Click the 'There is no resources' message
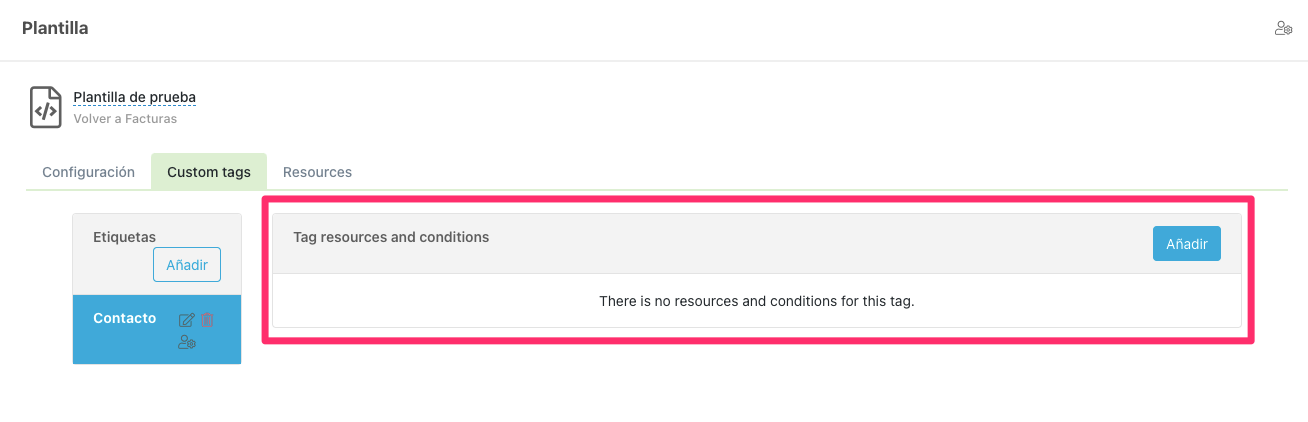 756,300
